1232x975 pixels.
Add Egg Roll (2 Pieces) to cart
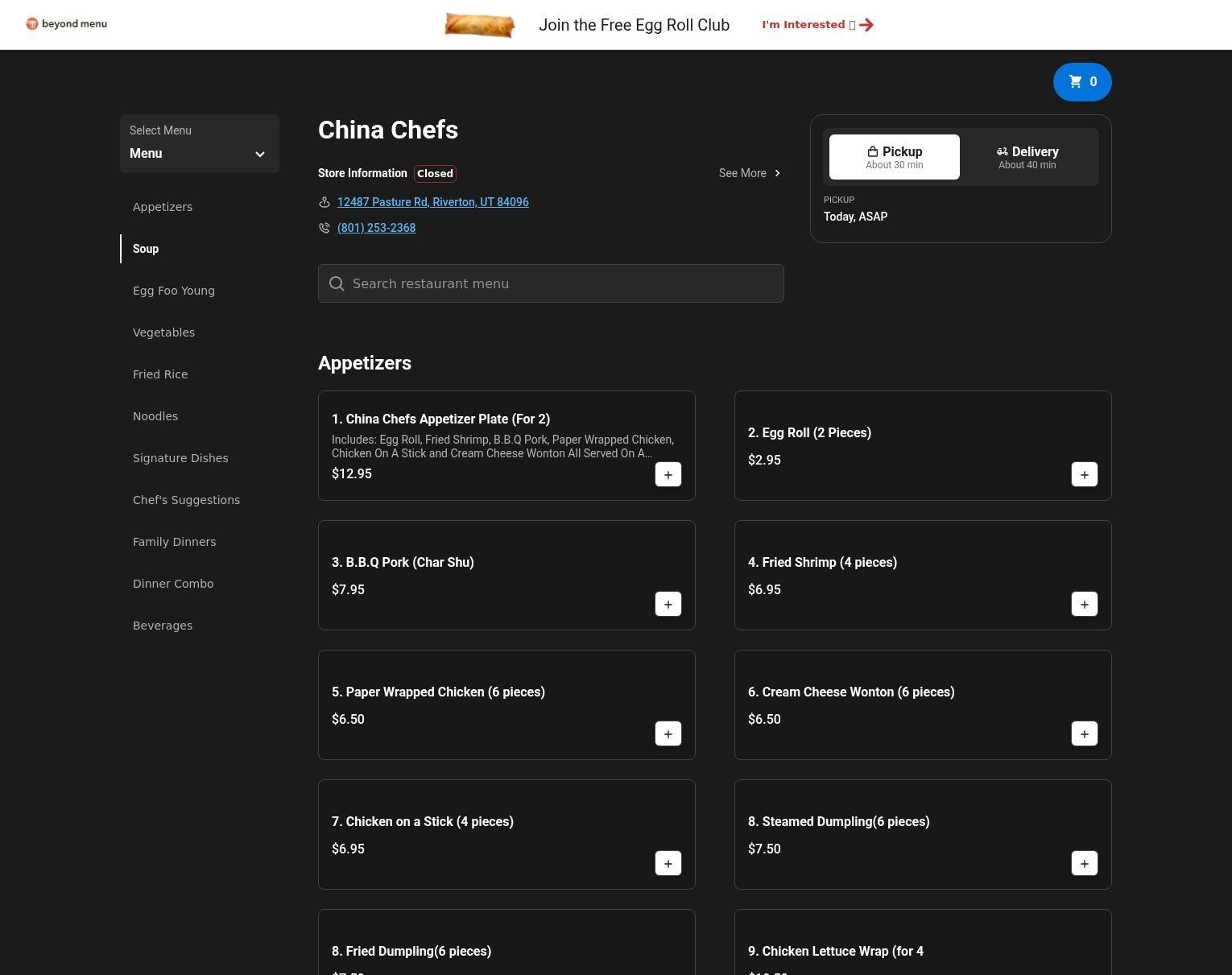click(1084, 475)
